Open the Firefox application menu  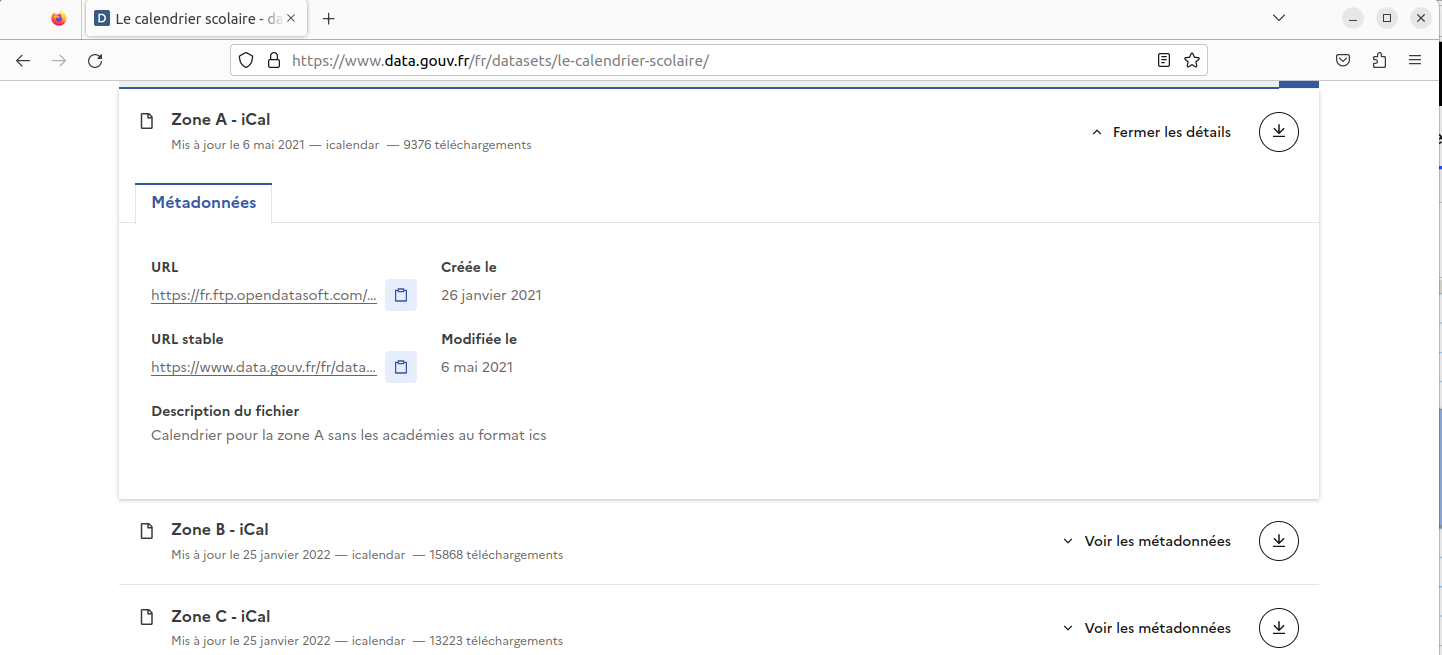(x=1415, y=59)
